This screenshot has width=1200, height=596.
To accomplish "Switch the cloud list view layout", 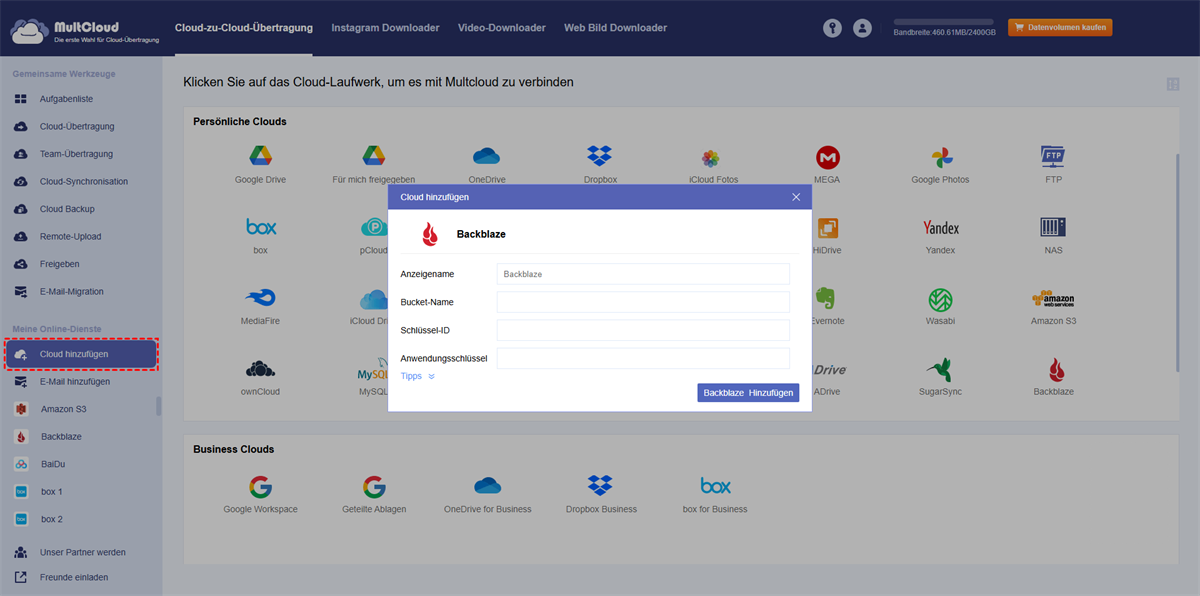I will (x=1172, y=84).
